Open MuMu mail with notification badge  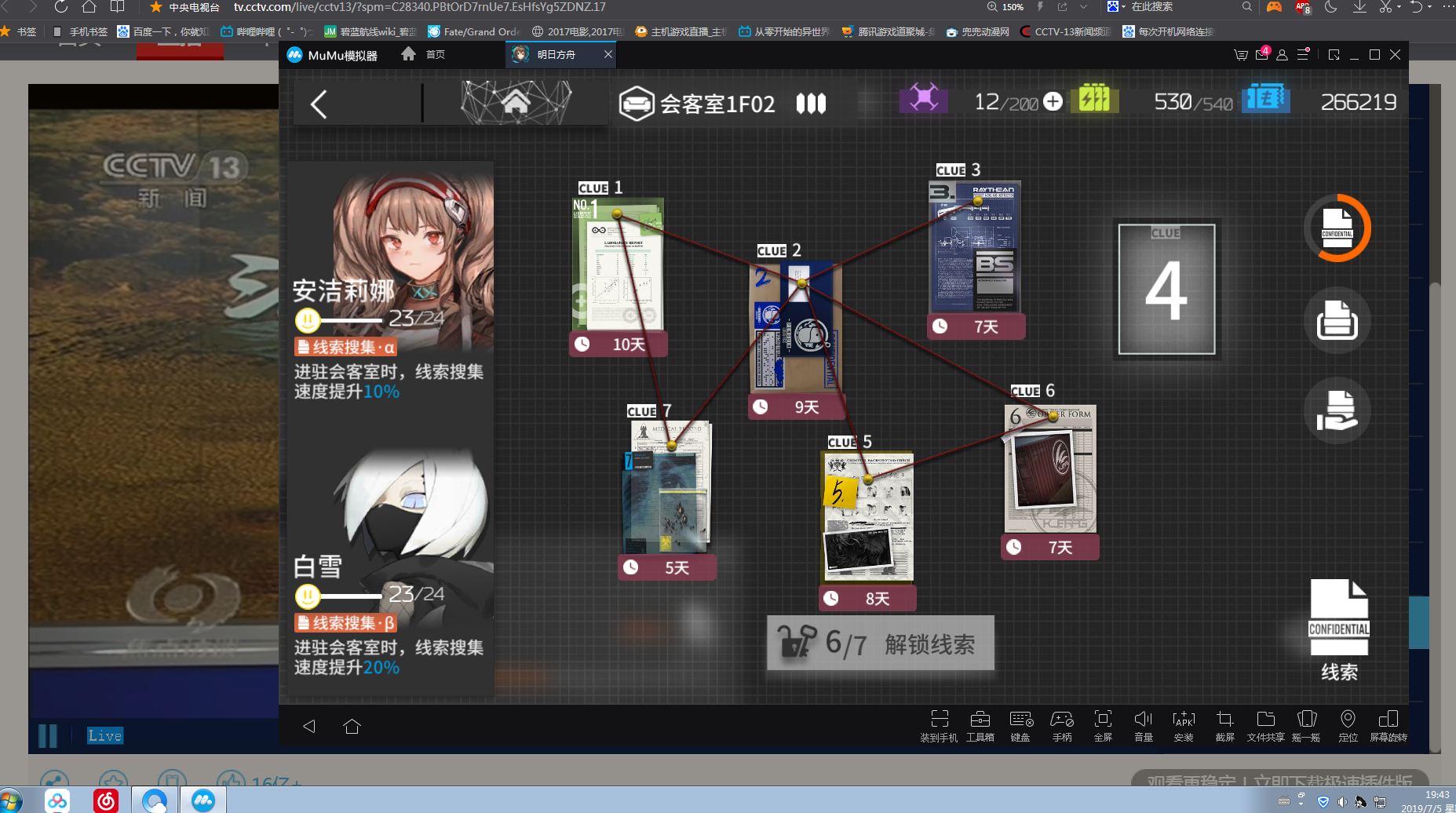point(1262,54)
